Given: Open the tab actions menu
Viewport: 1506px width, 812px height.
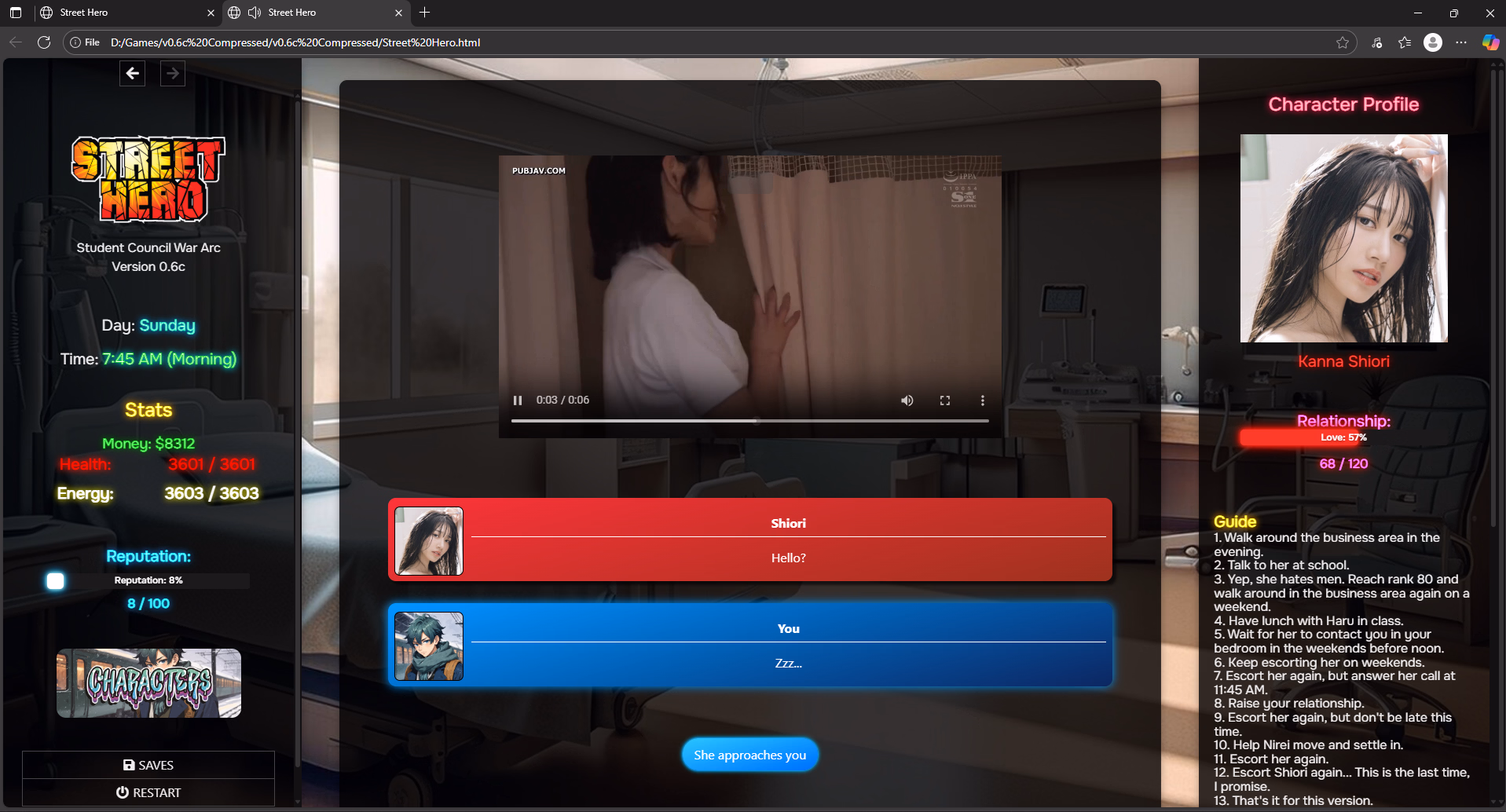Looking at the screenshot, I should point(16,13).
